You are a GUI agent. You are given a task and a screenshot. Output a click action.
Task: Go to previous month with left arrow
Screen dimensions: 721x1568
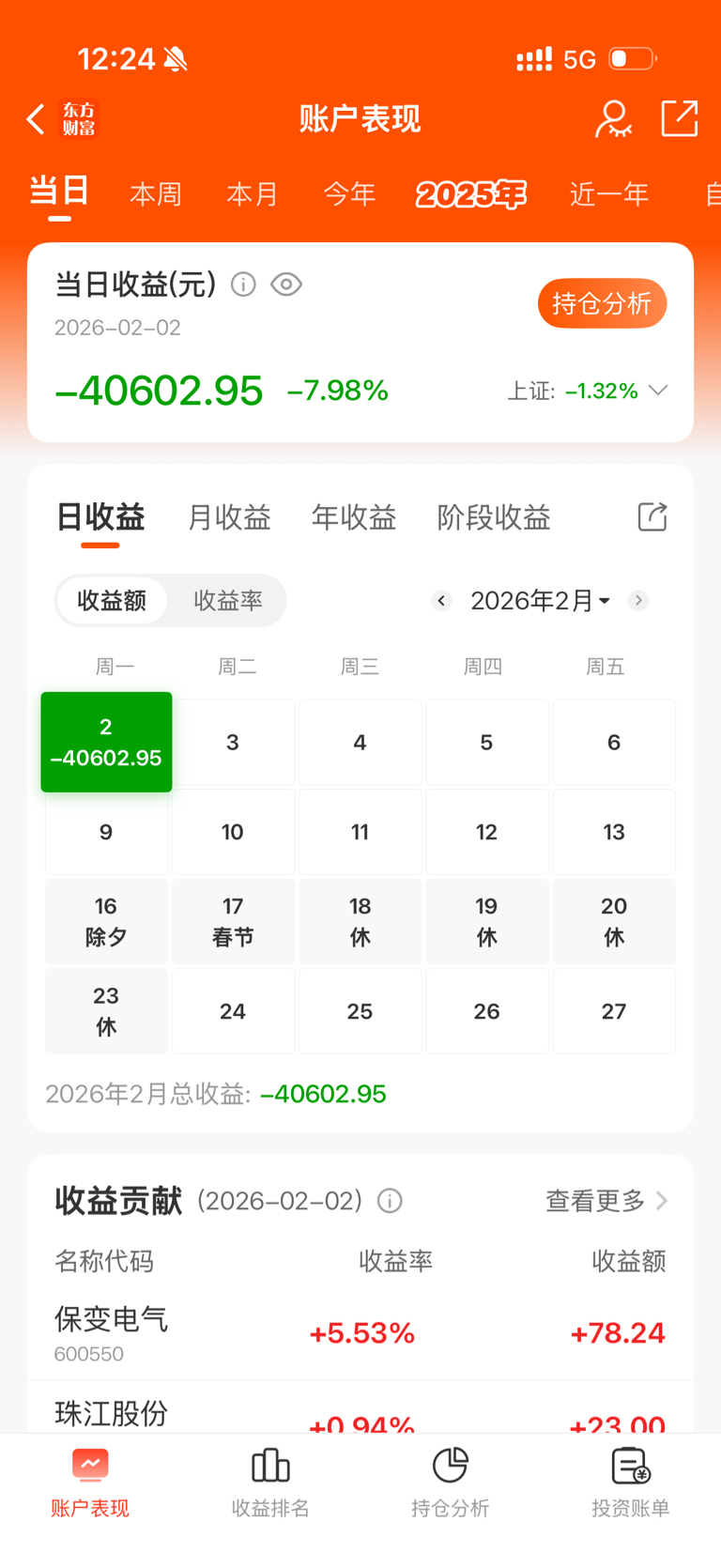441,601
